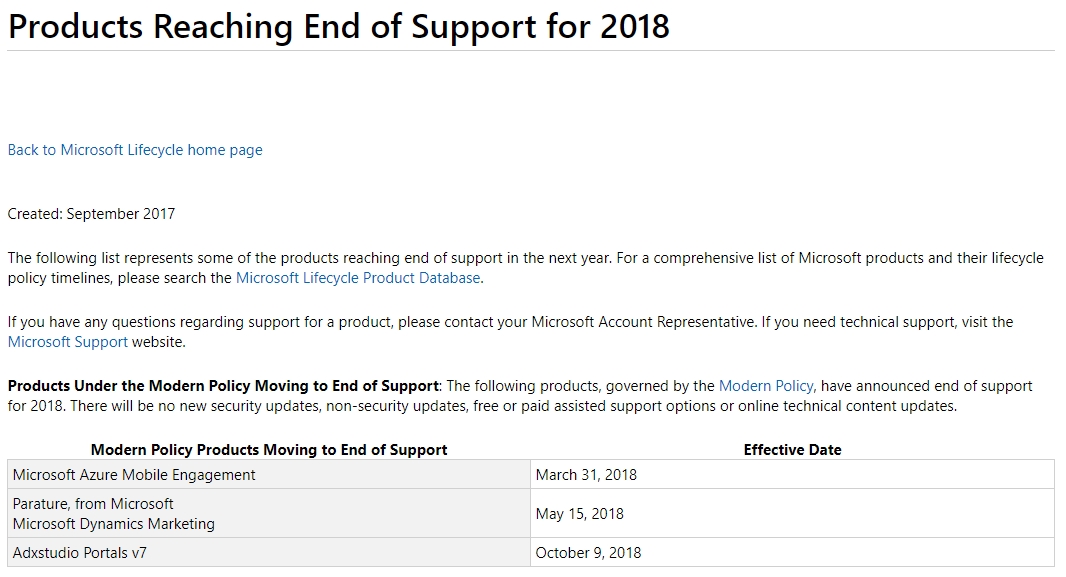
Task: Select the May 15, 2018 date cell
Action: click(579, 514)
